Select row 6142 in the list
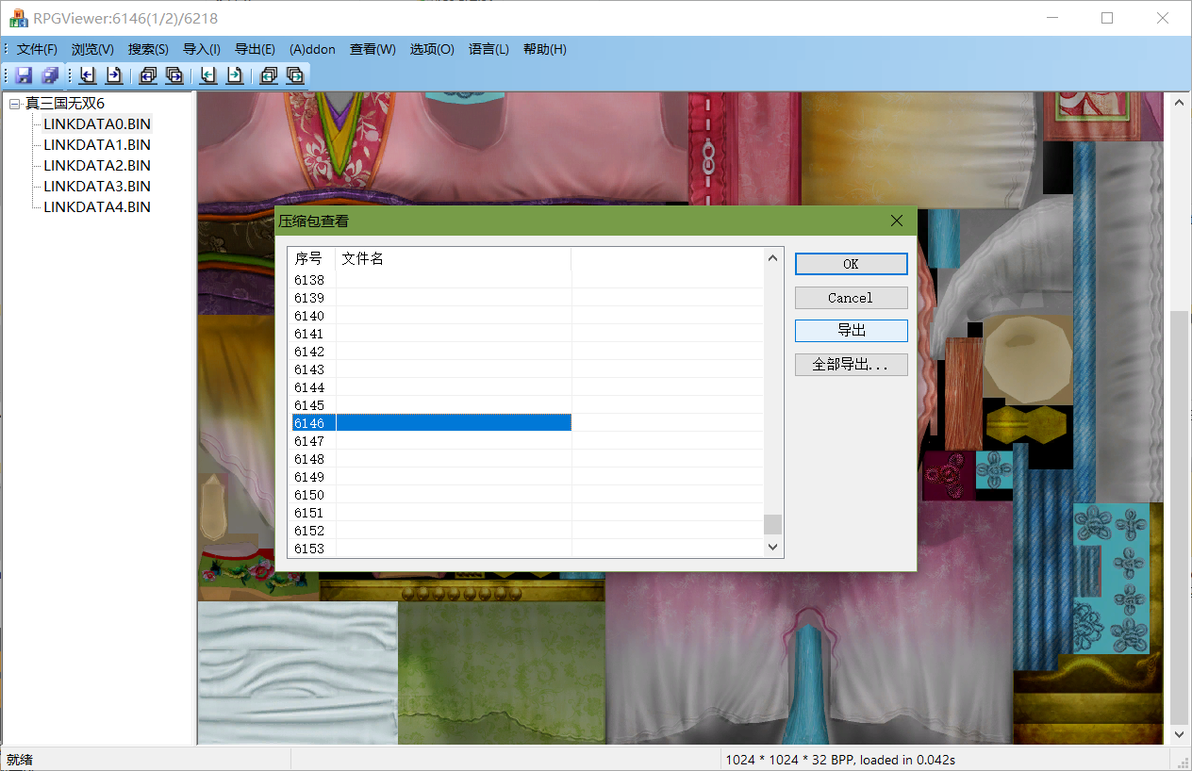Screen dimensions: 1192x771 (528, 351)
